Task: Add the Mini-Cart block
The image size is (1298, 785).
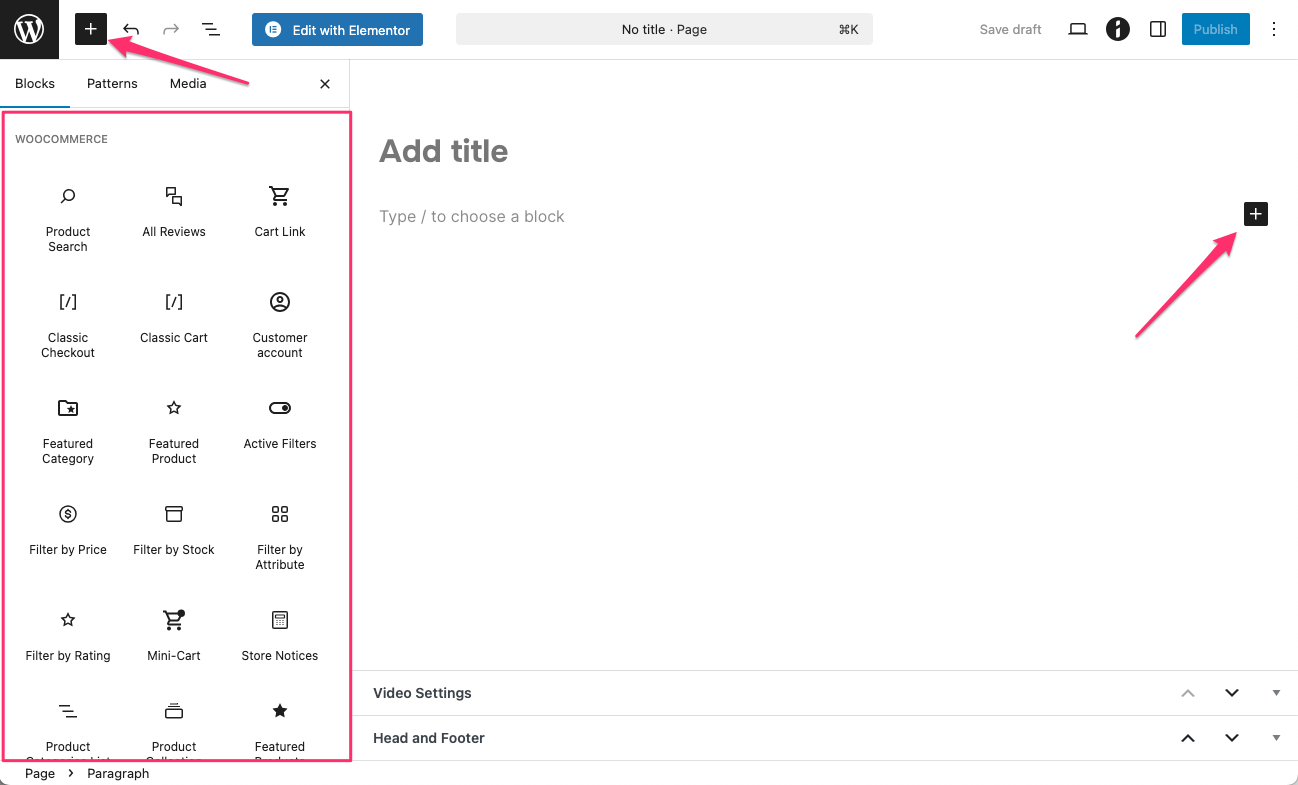Action: tap(174, 635)
